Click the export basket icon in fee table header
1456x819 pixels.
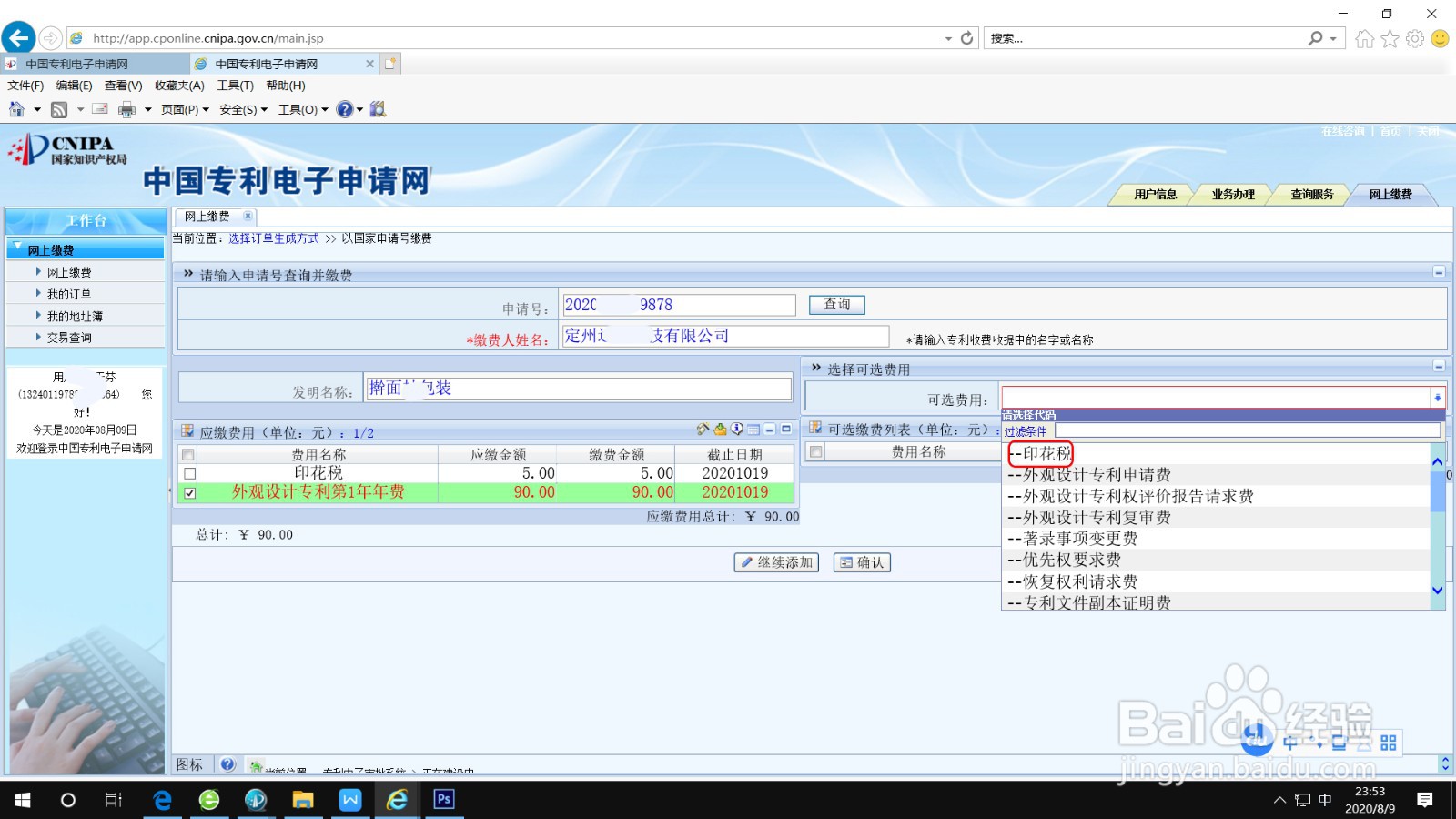click(x=720, y=430)
